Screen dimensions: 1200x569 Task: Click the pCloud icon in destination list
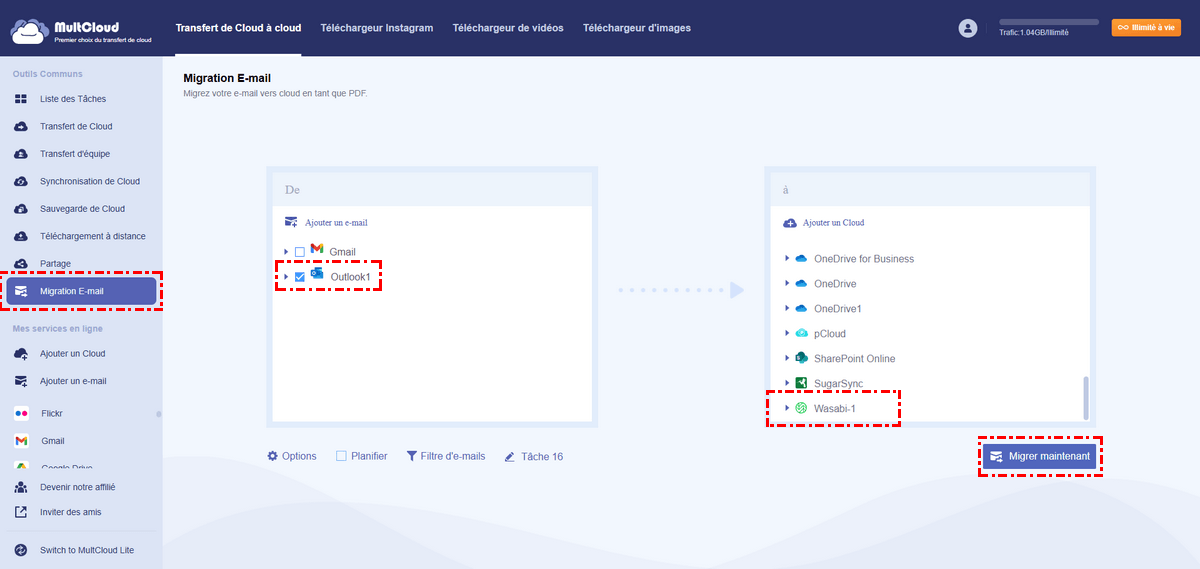pyautogui.click(x=801, y=334)
